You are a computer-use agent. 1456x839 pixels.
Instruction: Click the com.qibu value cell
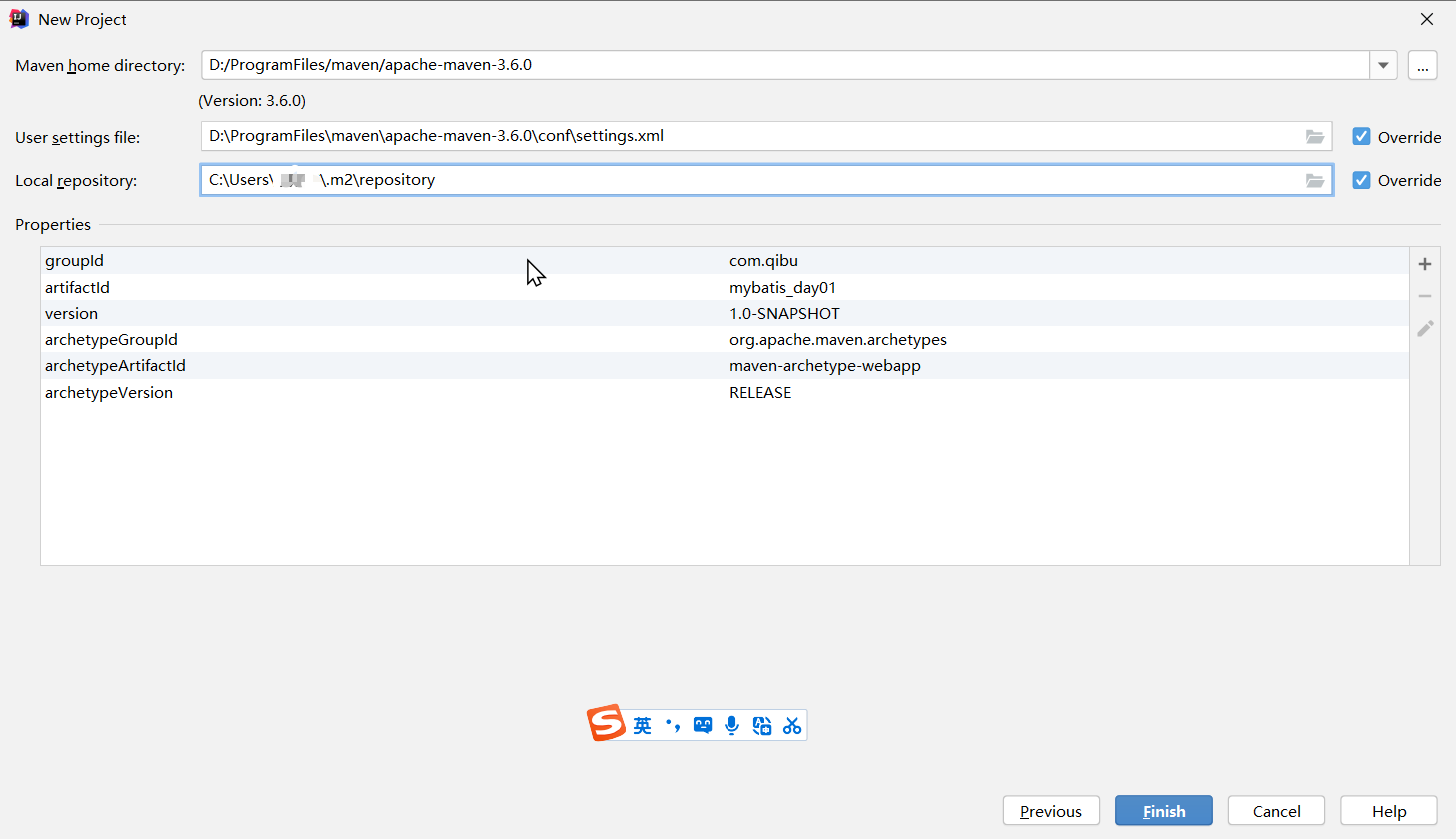click(763, 260)
